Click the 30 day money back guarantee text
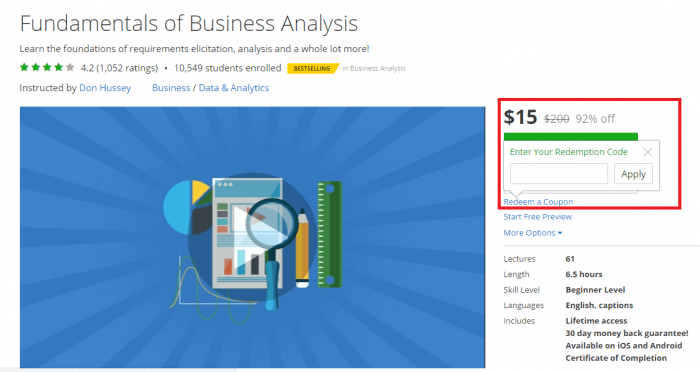This screenshot has height=372, width=700. tap(627, 333)
